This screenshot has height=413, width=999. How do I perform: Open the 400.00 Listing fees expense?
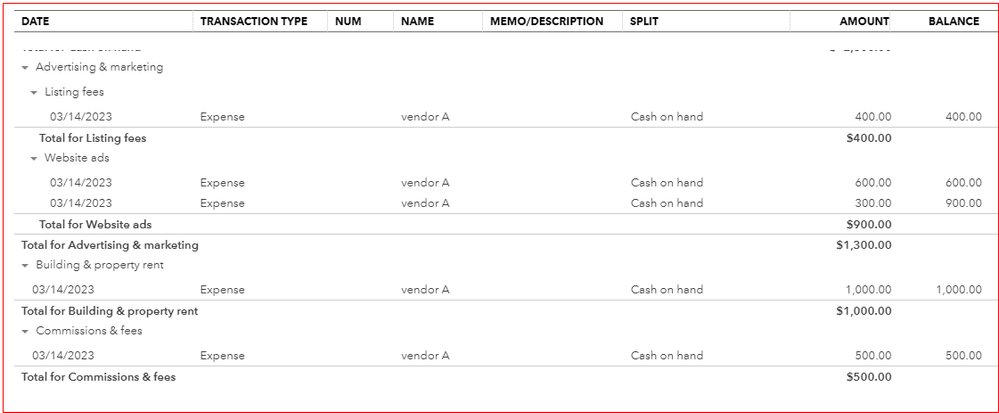tap(870, 117)
